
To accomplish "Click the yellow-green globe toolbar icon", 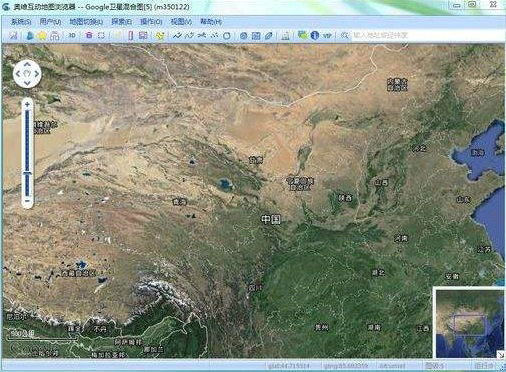I will (x=160, y=35).
